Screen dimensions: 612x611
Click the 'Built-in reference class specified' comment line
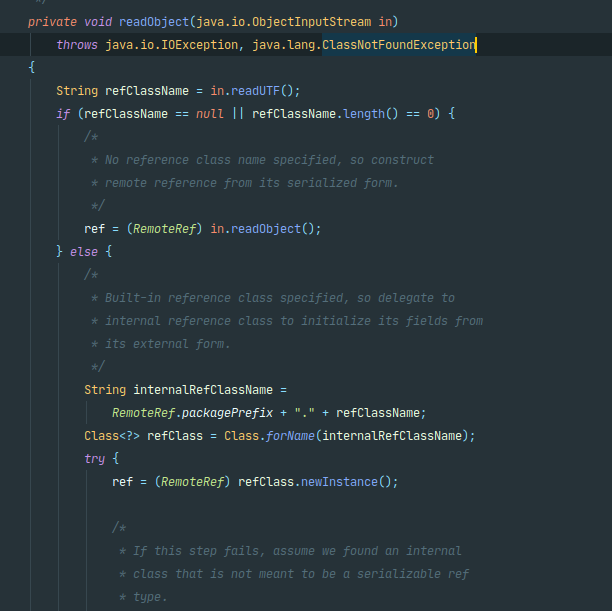(280, 297)
